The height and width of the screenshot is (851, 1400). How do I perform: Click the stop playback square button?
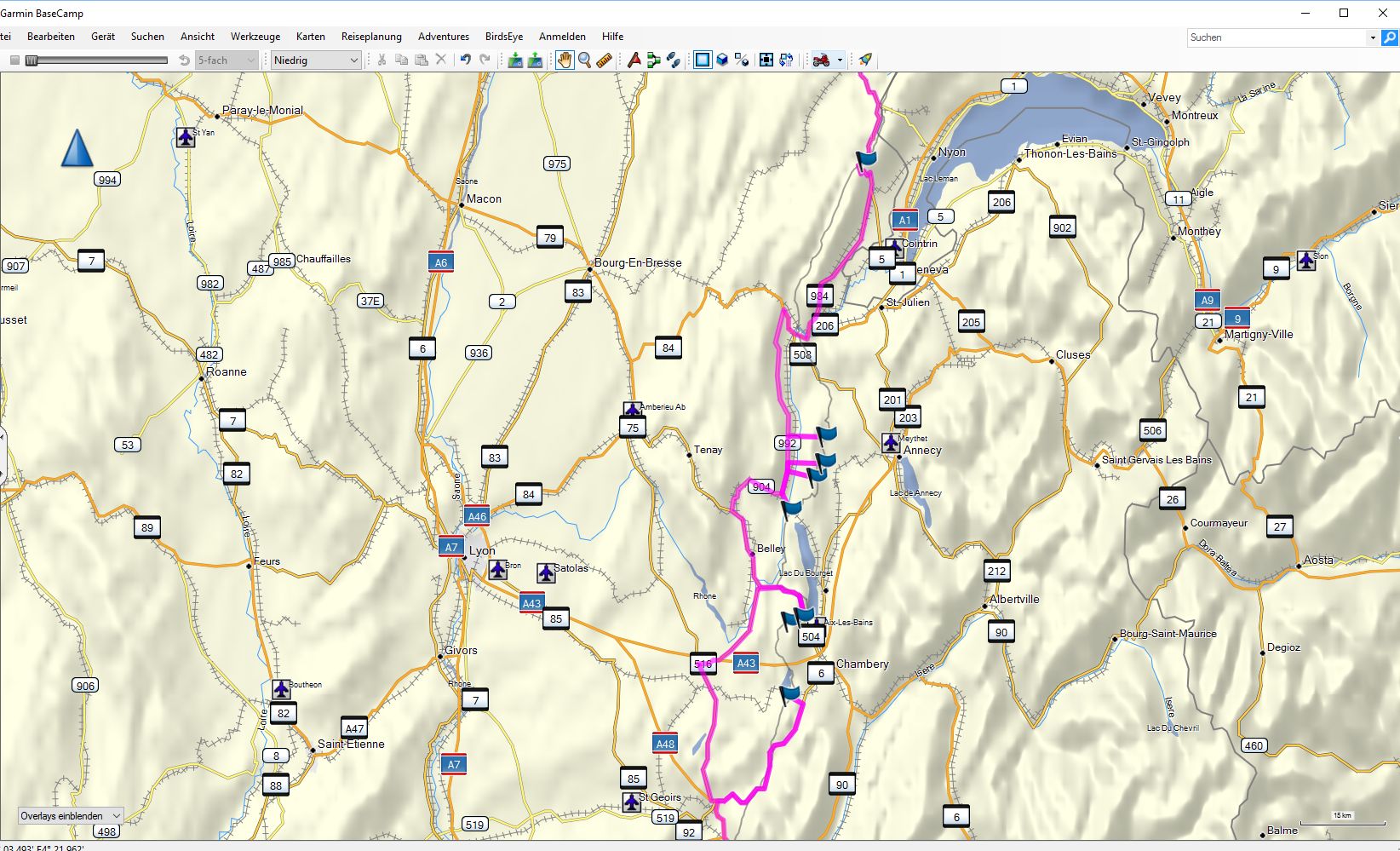(14, 60)
